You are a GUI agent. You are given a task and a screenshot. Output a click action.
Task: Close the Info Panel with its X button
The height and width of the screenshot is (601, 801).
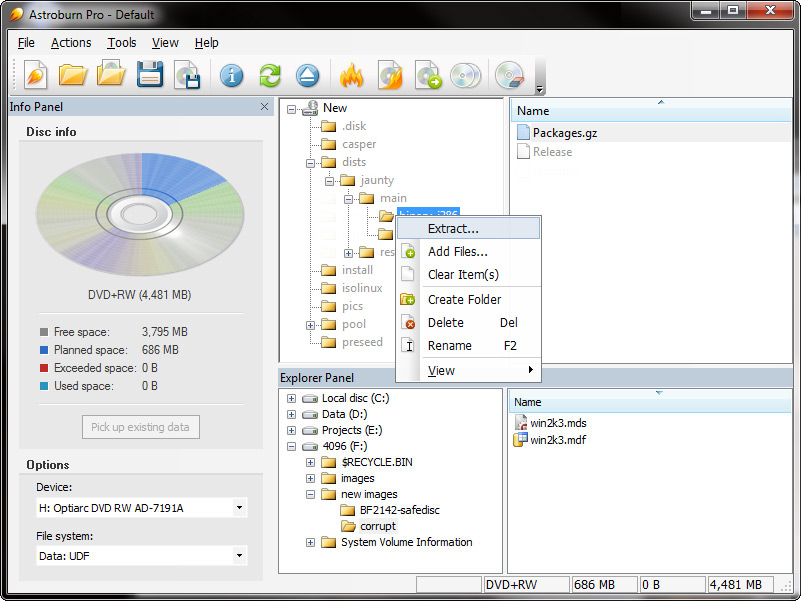pyautogui.click(x=264, y=107)
